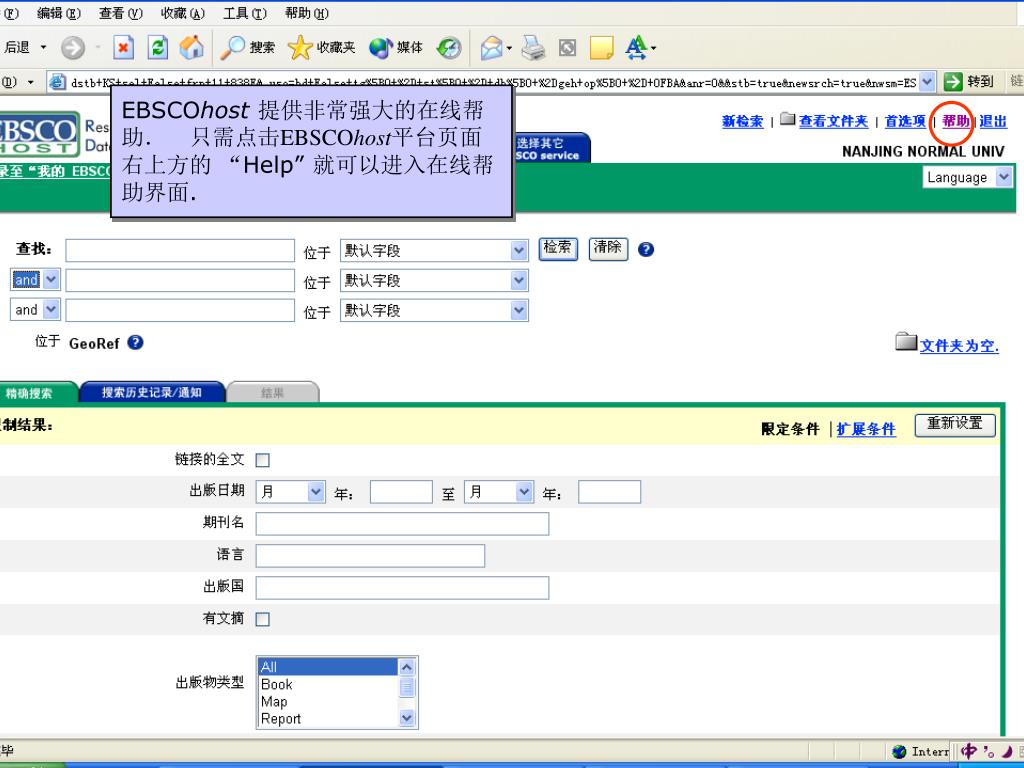Refresh the page with the Refresh icon
Viewport: 1024px width, 768px height.
pos(157,47)
